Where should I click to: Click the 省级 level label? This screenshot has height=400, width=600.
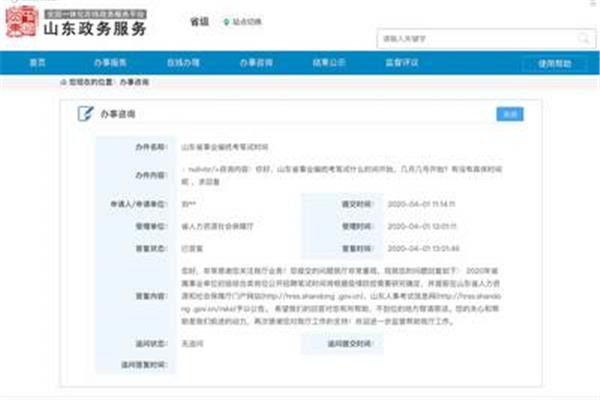coord(199,21)
